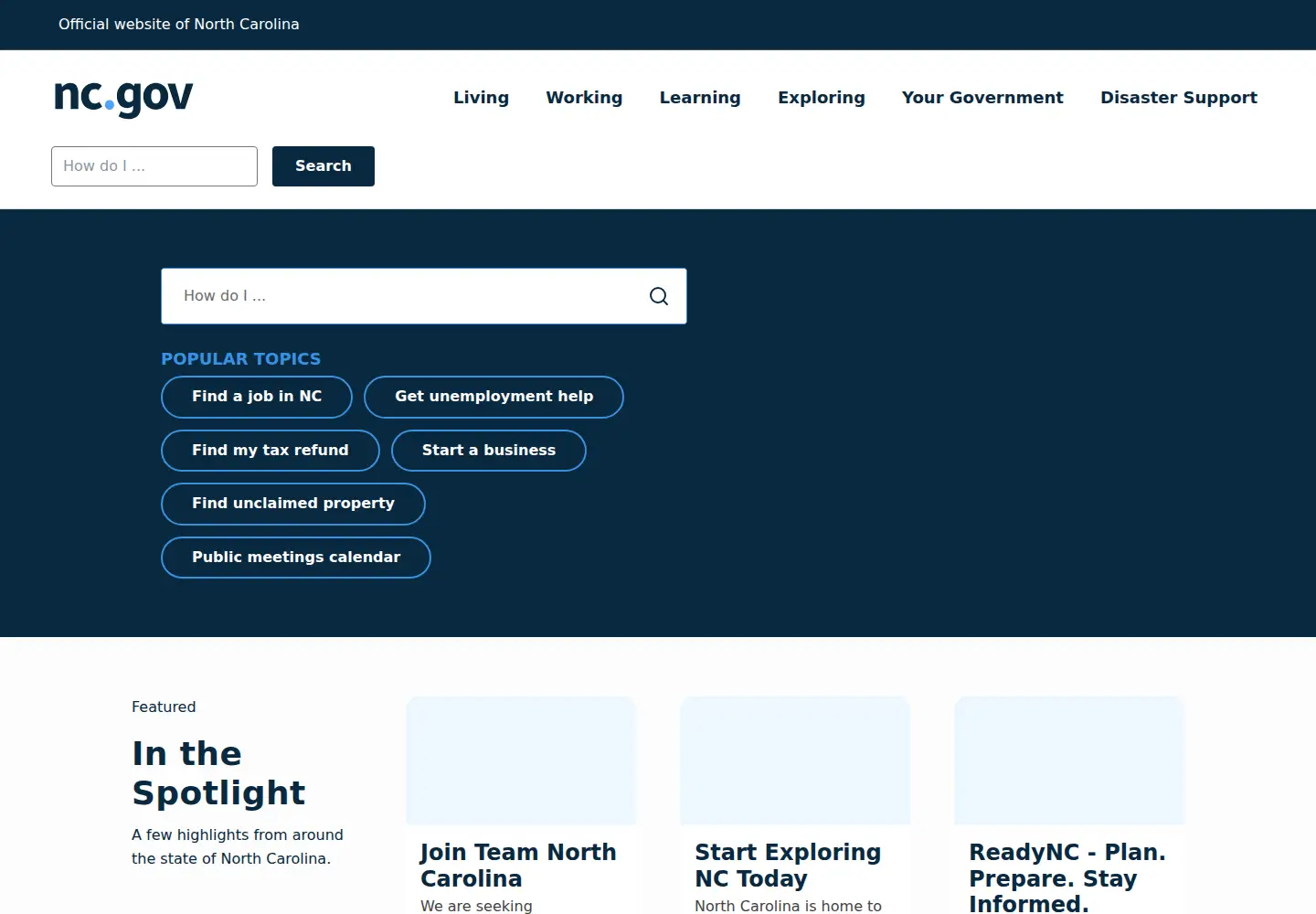Click the magnifier icon in hero search

tap(659, 296)
